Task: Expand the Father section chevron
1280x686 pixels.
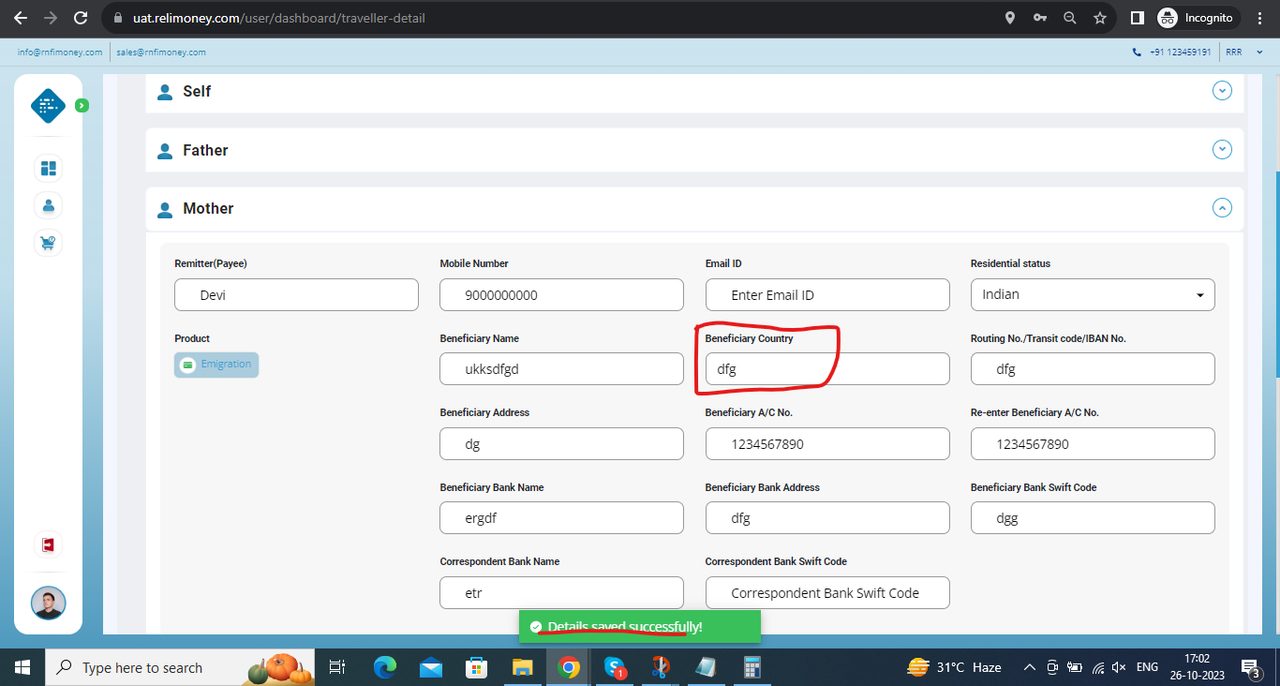Action: pos(1222,150)
